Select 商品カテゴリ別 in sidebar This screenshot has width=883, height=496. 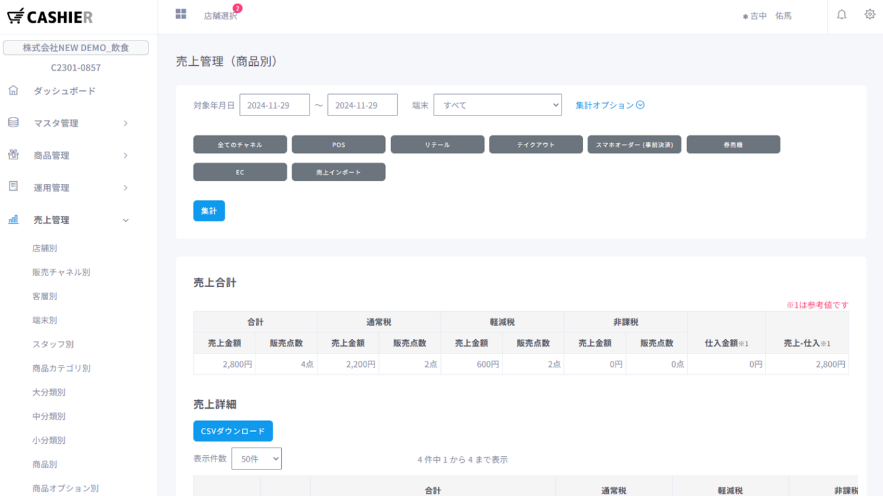click(61, 368)
